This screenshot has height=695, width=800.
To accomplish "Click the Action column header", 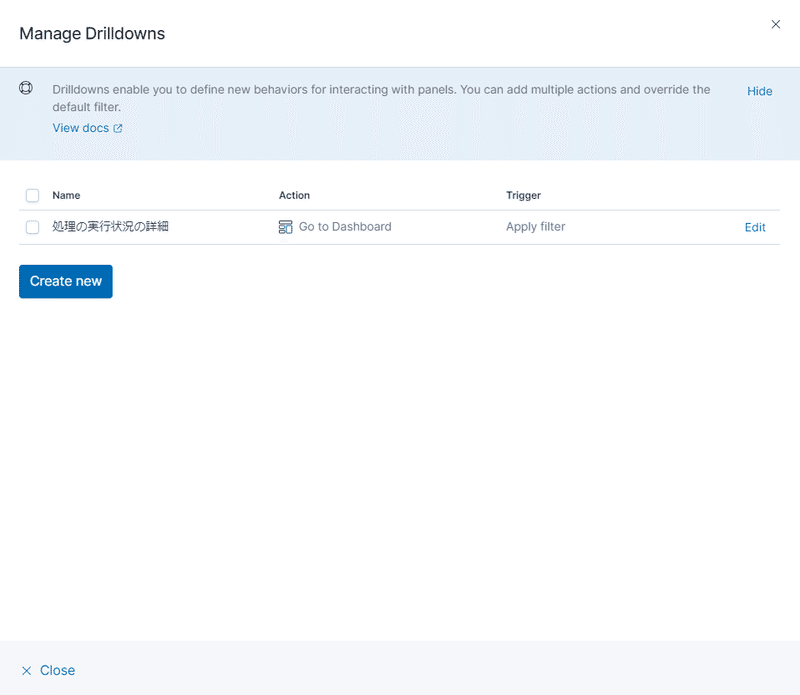I will [294, 196].
